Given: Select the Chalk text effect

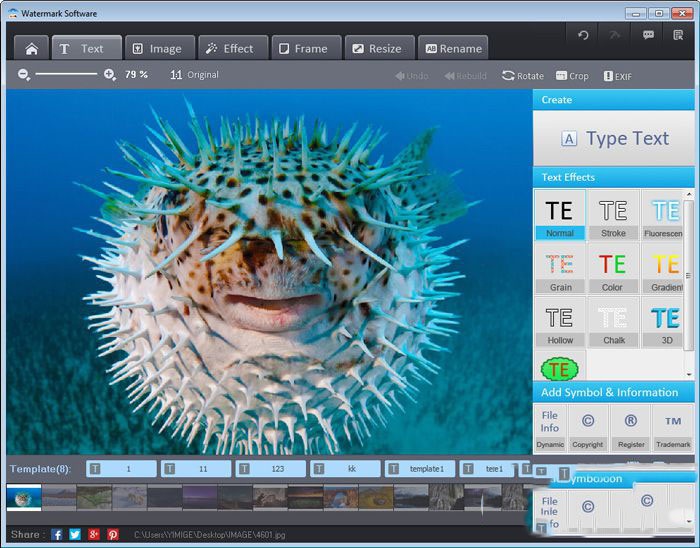Looking at the screenshot, I should click(613, 322).
